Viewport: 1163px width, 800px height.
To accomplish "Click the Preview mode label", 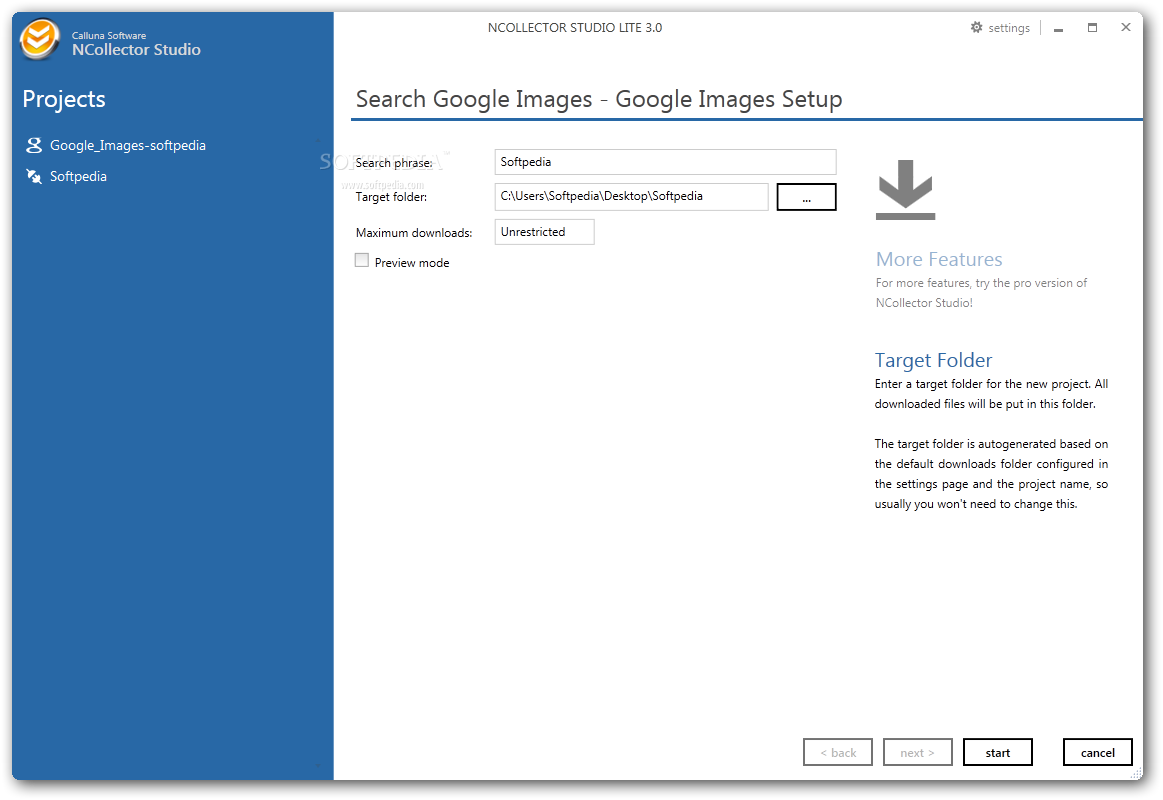I will pyautogui.click(x=412, y=262).
